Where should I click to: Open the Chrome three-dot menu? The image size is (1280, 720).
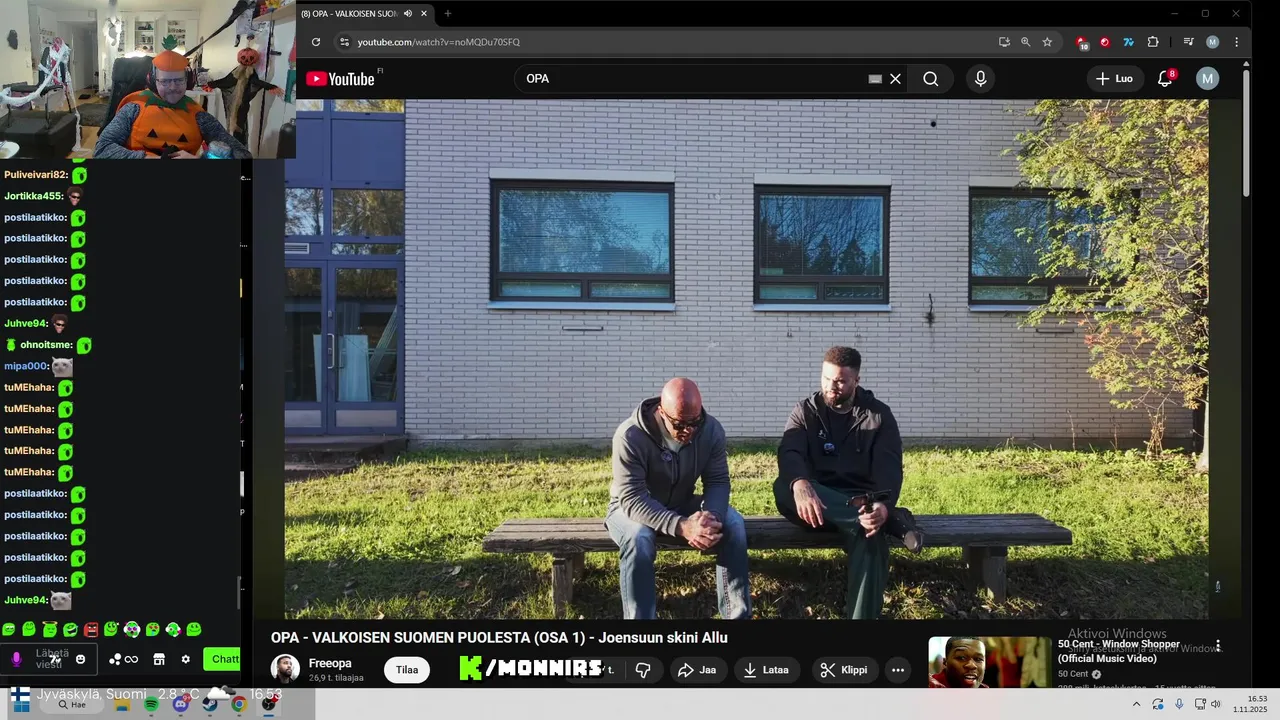pos(1237,42)
